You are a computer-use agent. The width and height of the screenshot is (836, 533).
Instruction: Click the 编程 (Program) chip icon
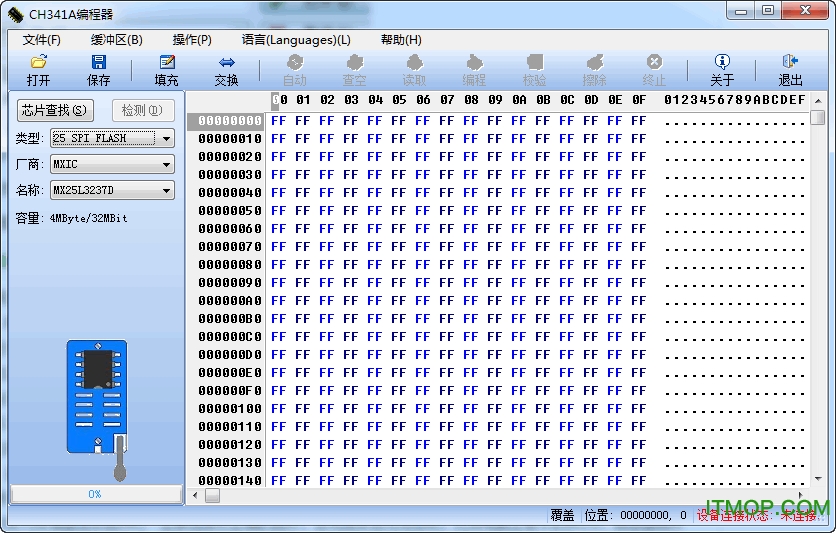[474, 62]
